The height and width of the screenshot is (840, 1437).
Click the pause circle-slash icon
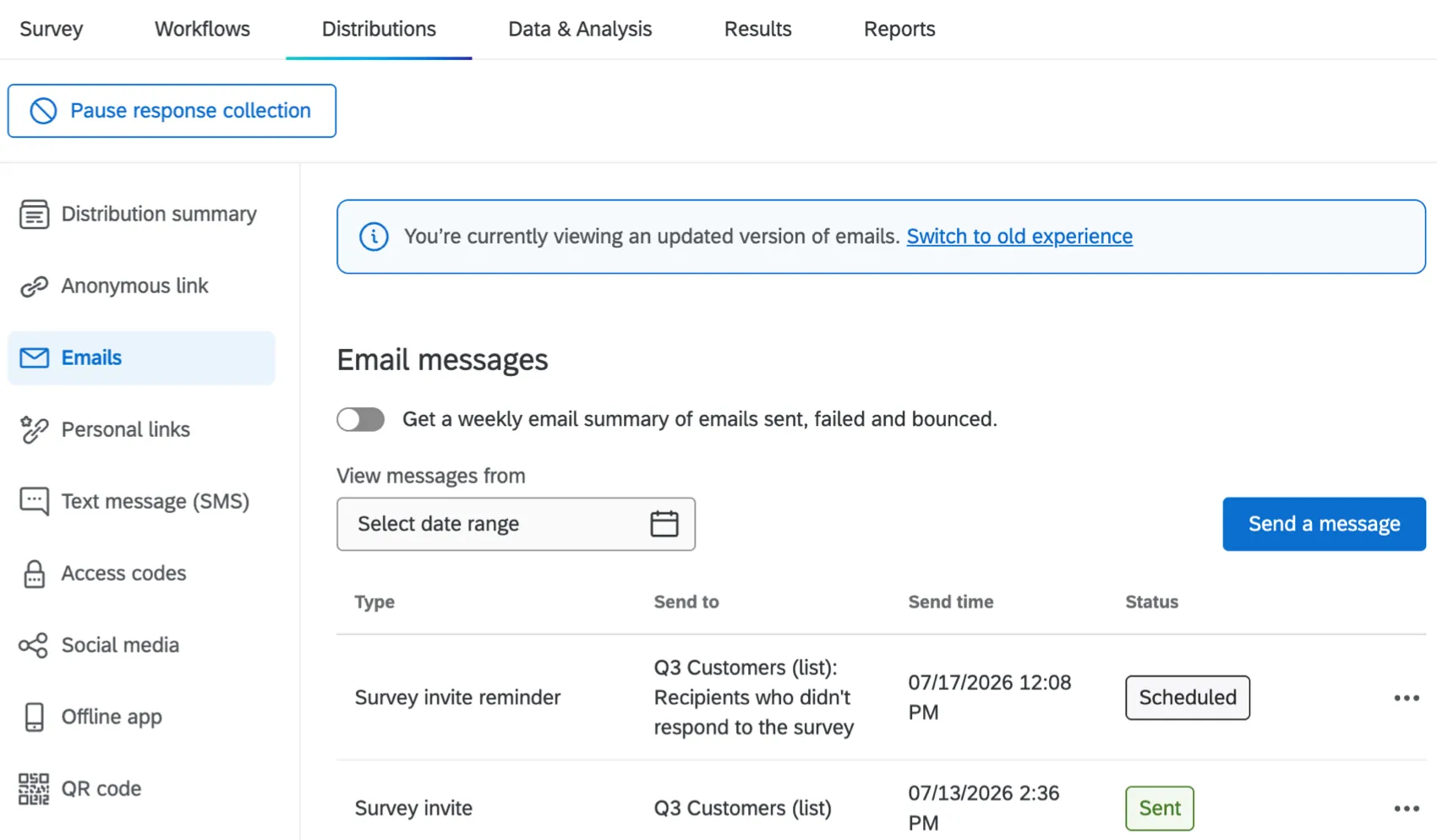coord(43,111)
